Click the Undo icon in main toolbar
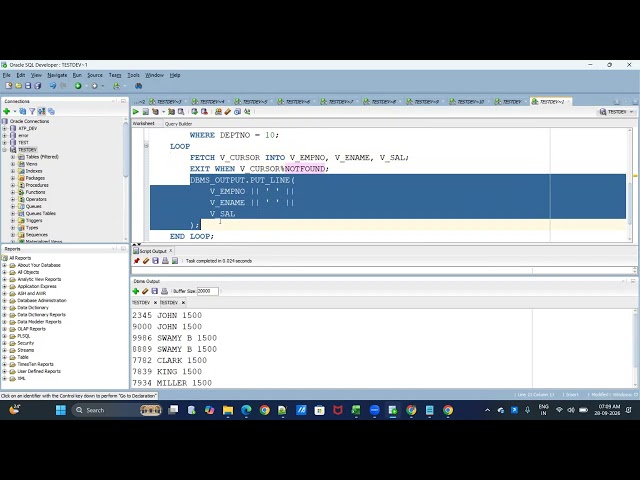 (x=53, y=86)
